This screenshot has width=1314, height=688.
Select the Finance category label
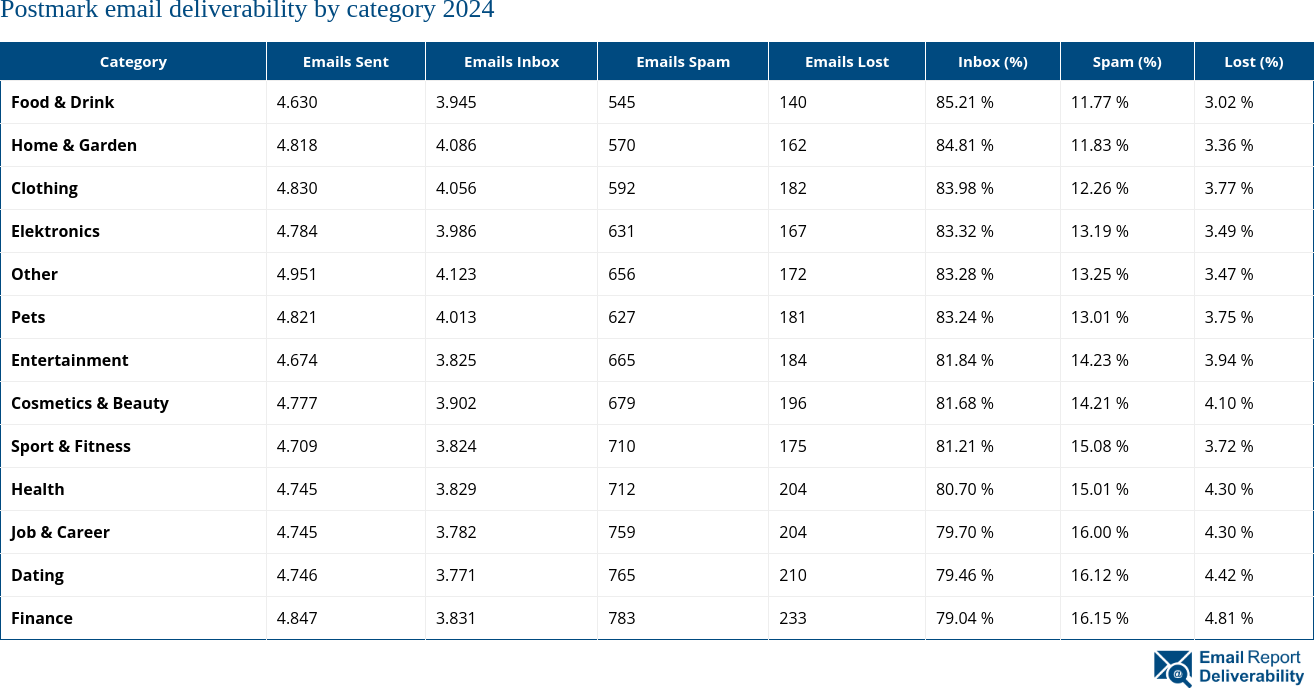tap(42, 618)
